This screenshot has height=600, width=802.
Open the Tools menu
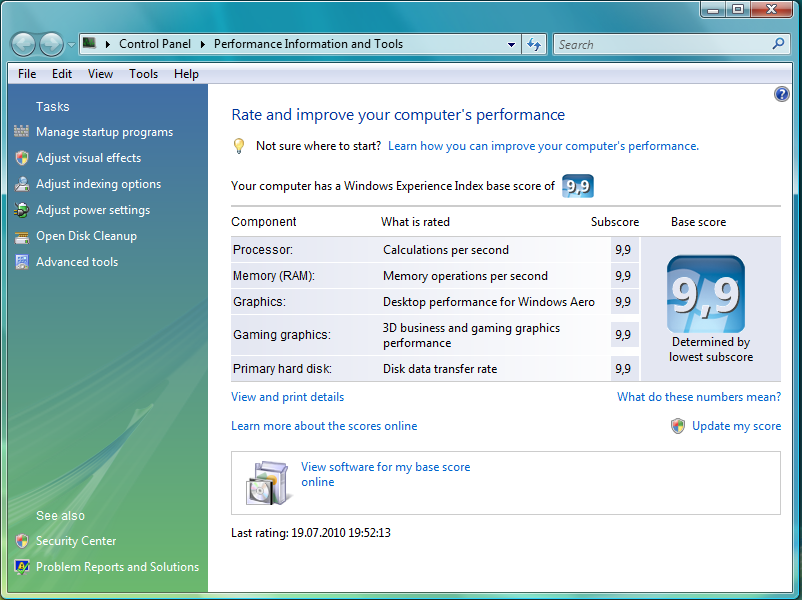pos(143,74)
